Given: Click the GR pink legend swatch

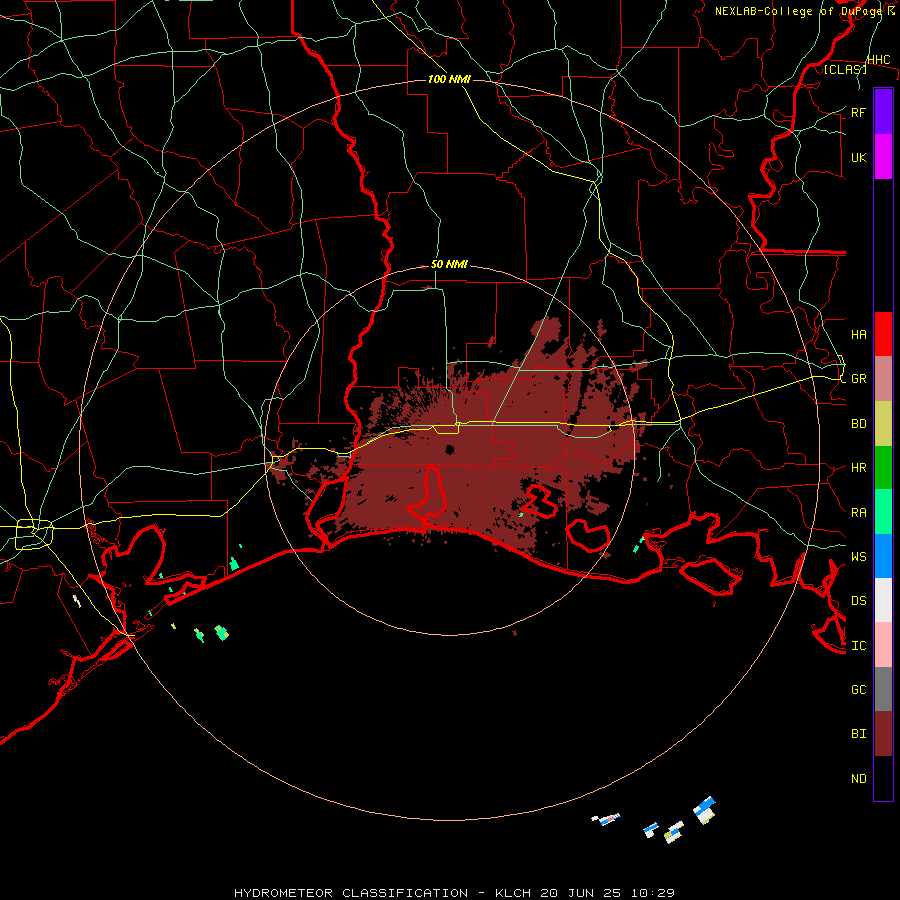Looking at the screenshot, I should click(883, 379).
